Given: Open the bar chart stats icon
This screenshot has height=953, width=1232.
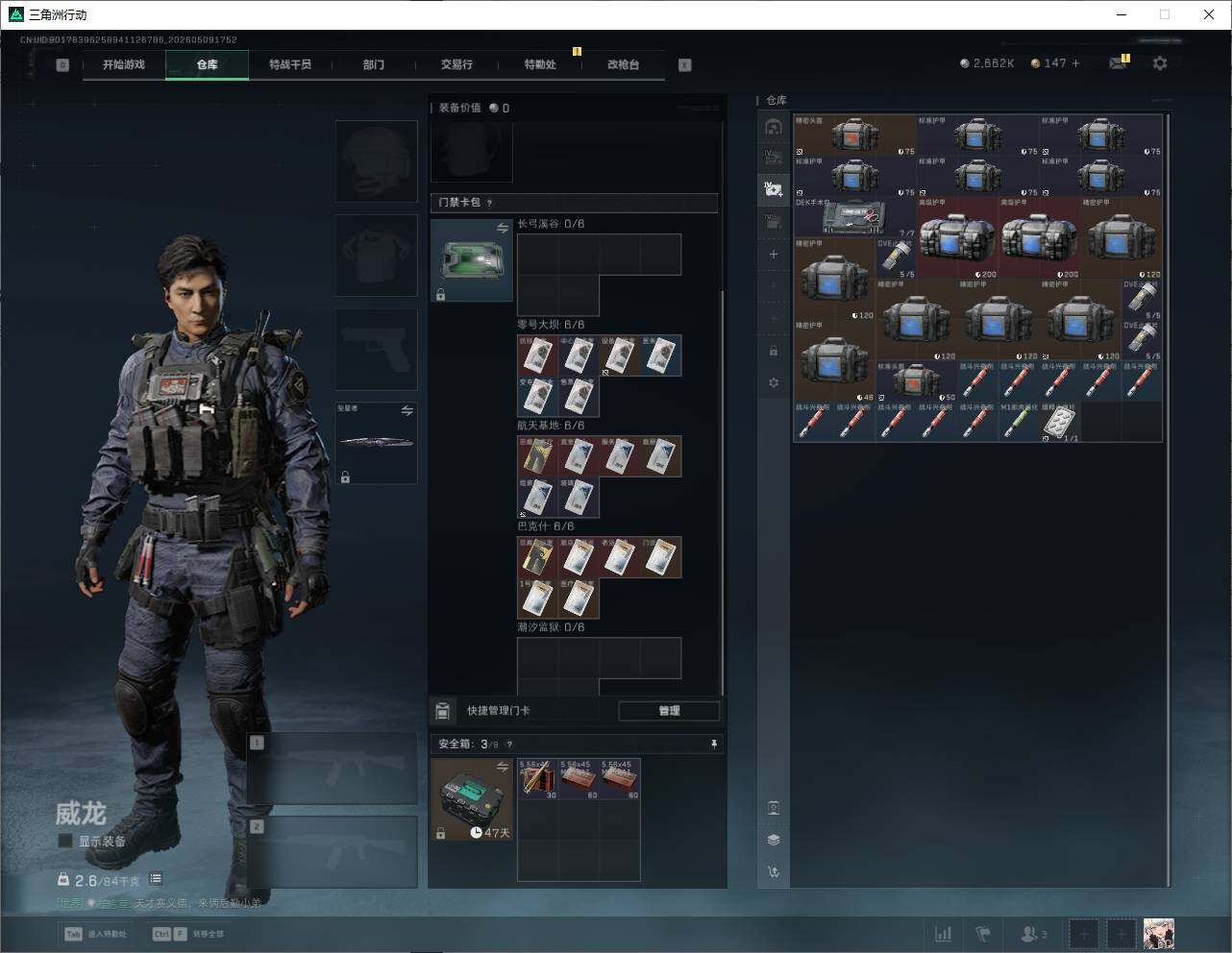Looking at the screenshot, I should tap(944, 934).
